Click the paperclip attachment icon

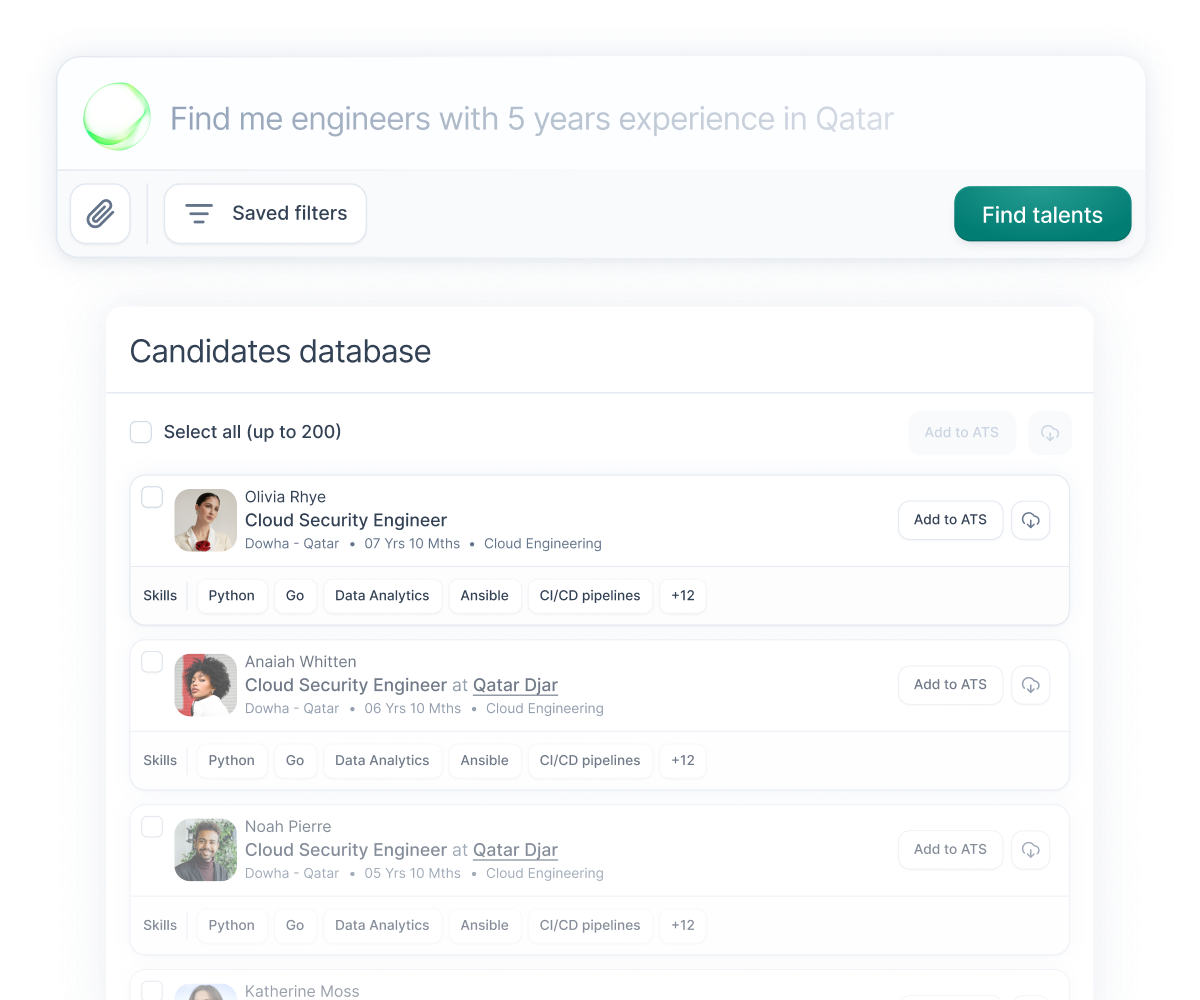coord(100,213)
